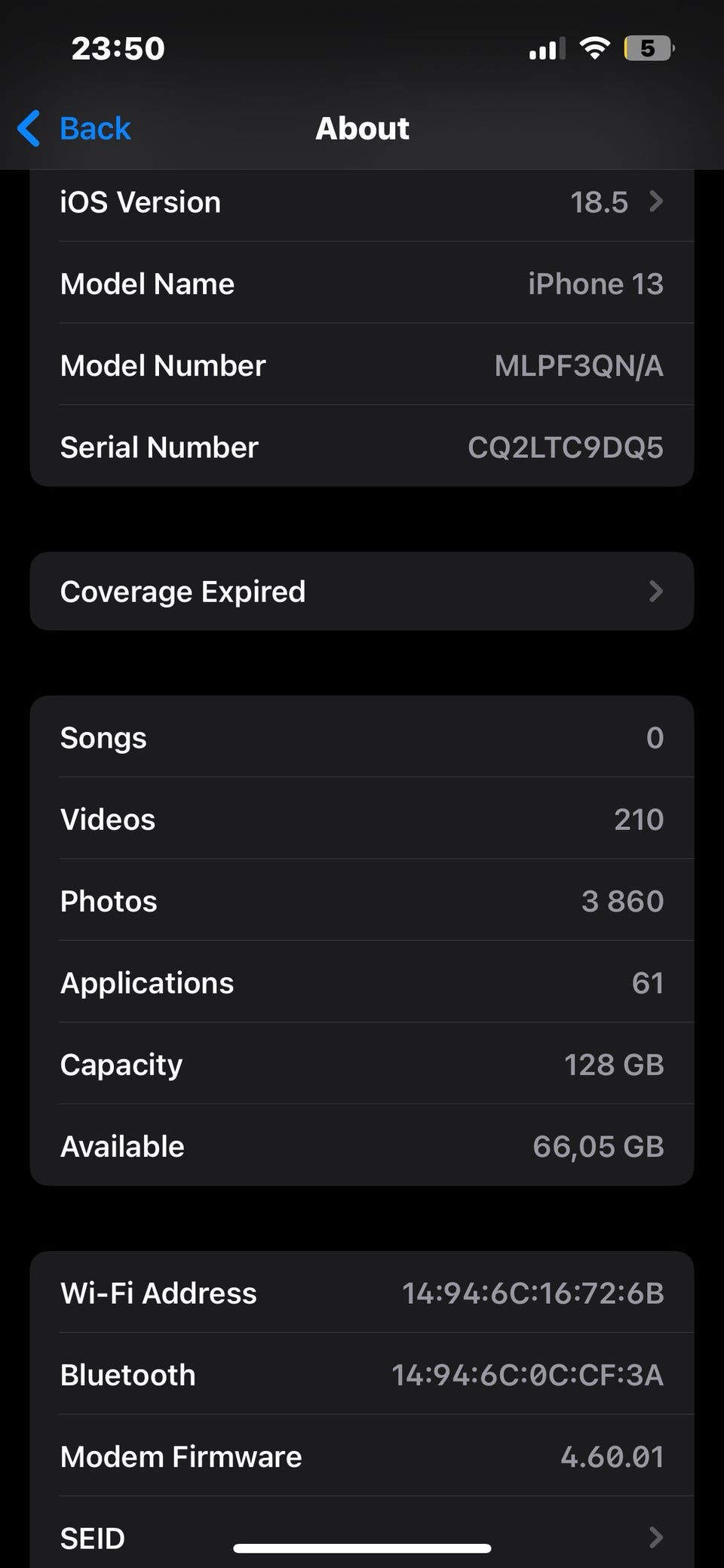Viewport: 724px width, 1568px height.
Task: Tap the Back chevron icon
Action: tap(29, 128)
